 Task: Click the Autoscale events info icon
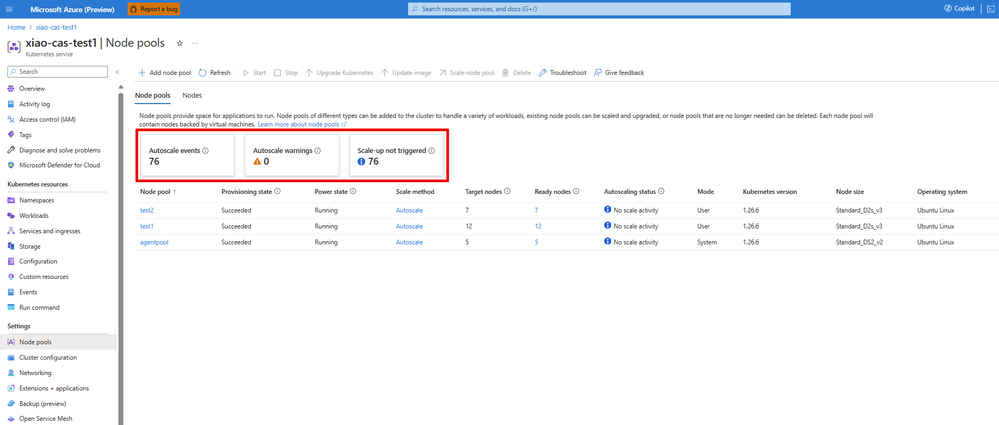click(206, 151)
